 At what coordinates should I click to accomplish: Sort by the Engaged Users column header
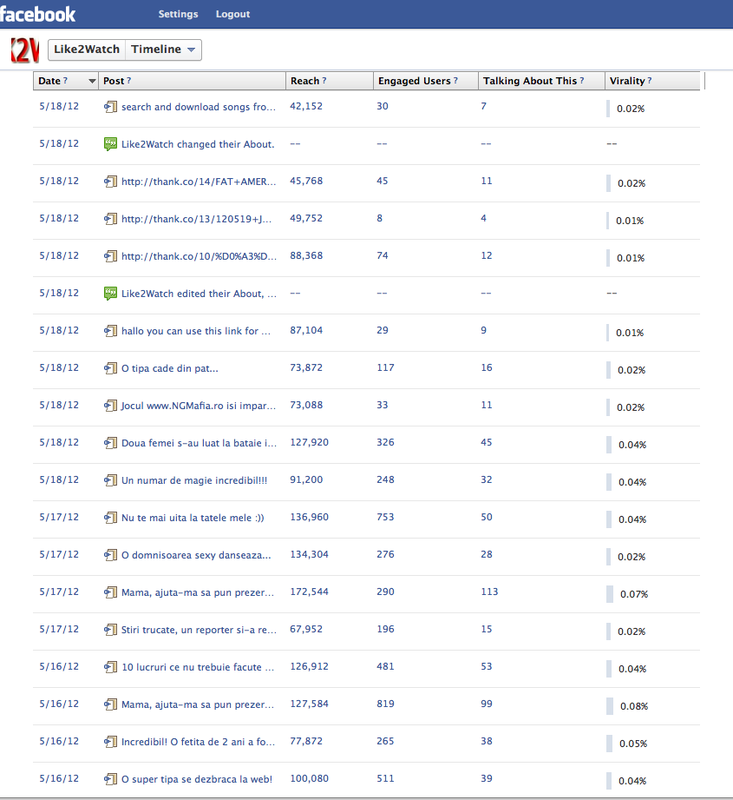414,81
